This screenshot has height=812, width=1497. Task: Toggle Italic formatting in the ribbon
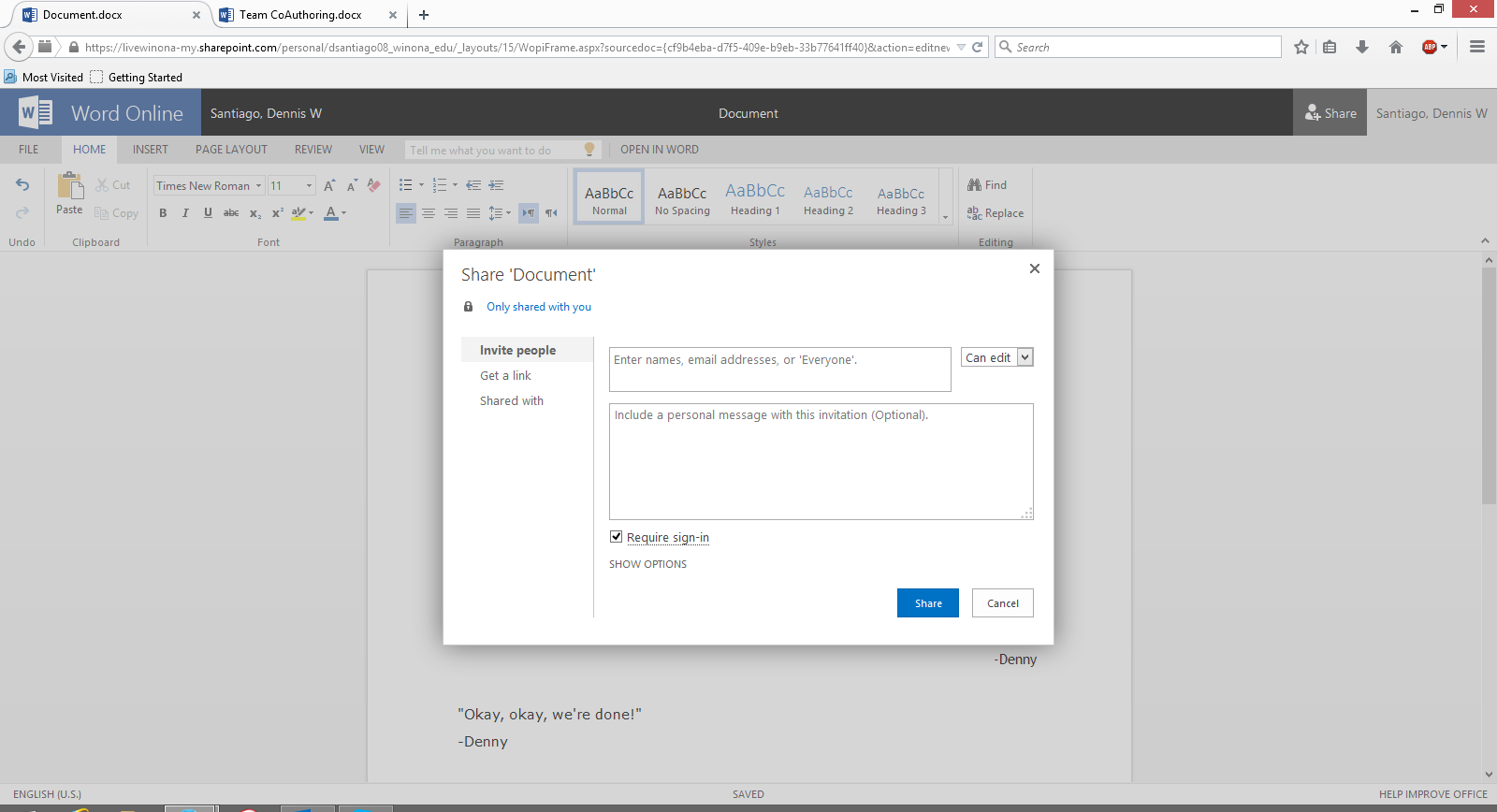click(185, 213)
